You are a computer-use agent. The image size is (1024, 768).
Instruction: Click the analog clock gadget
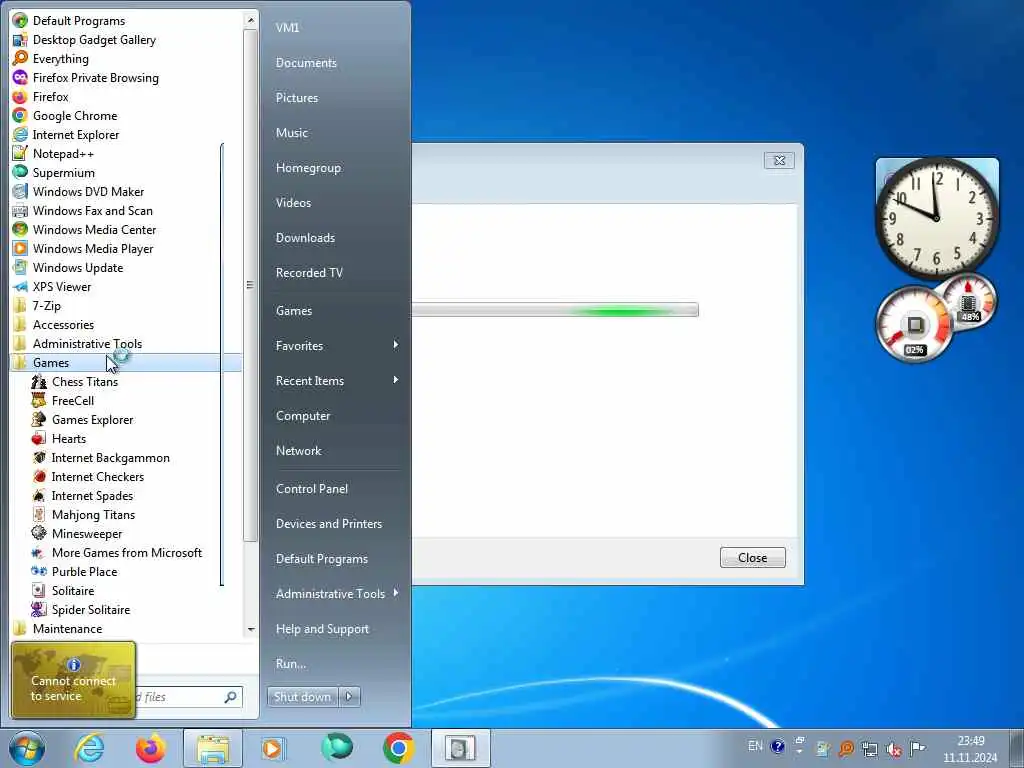point(937,218)
